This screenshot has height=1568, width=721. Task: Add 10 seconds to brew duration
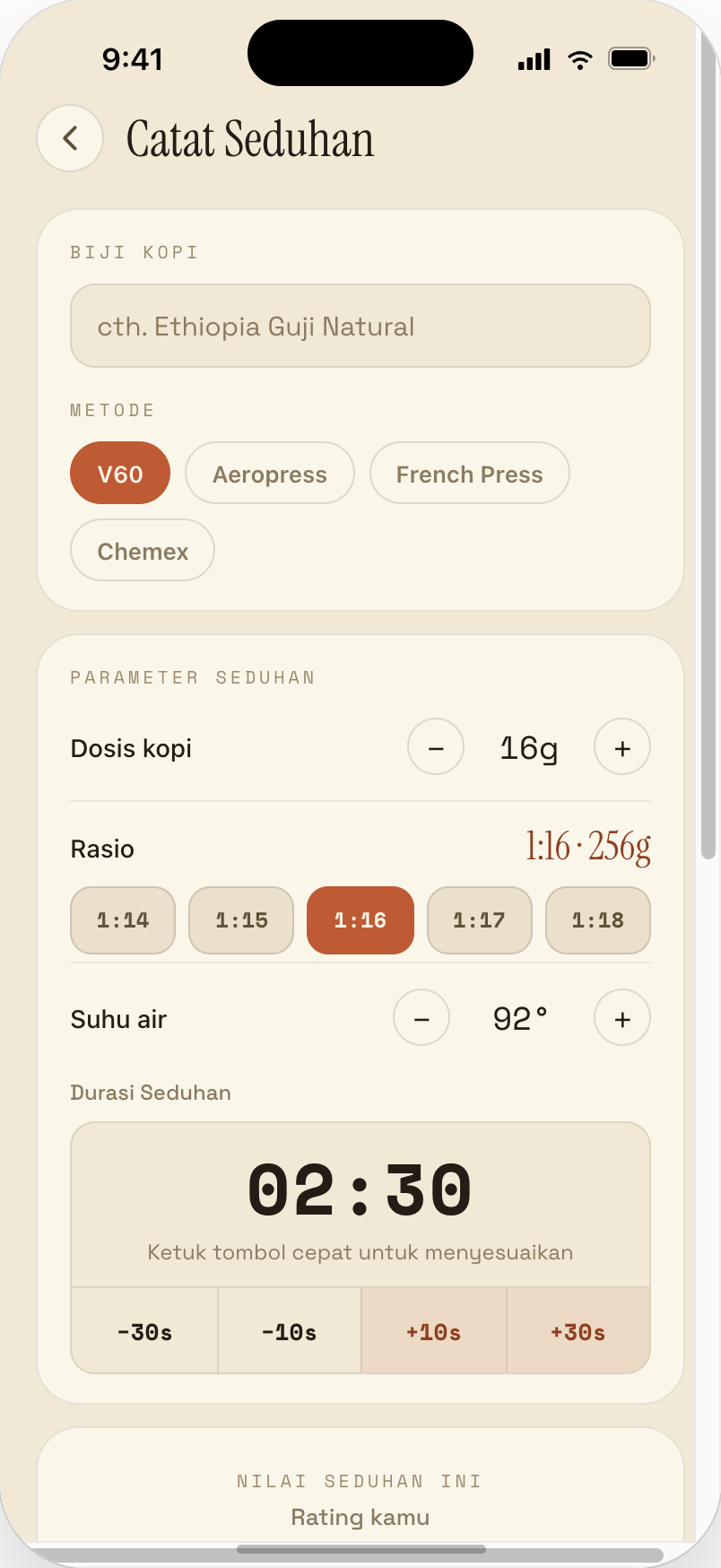pos(434,1331)
